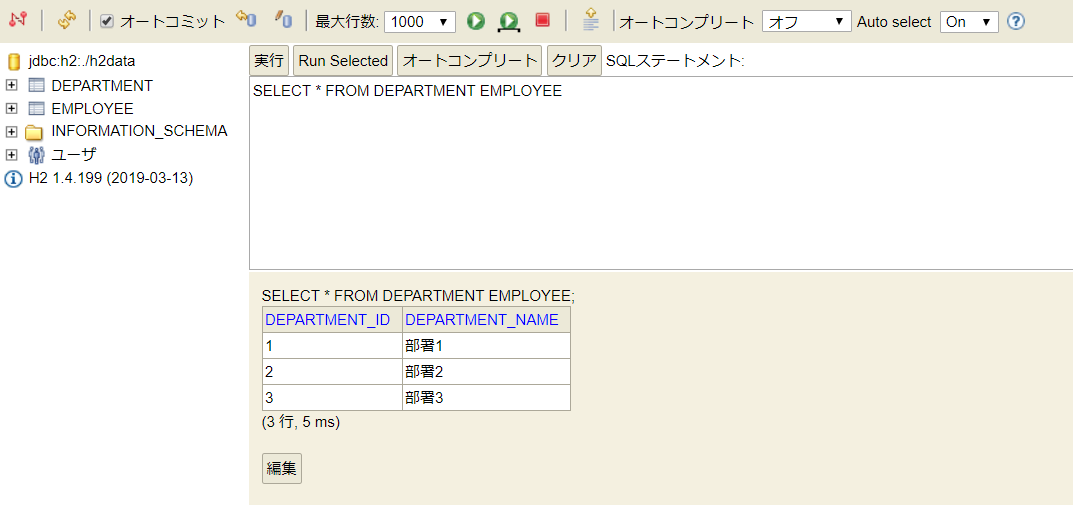Select EMPLOYEE in the tree
Image resolution: width=1073 pixels, height=505 pixels.
92,109
